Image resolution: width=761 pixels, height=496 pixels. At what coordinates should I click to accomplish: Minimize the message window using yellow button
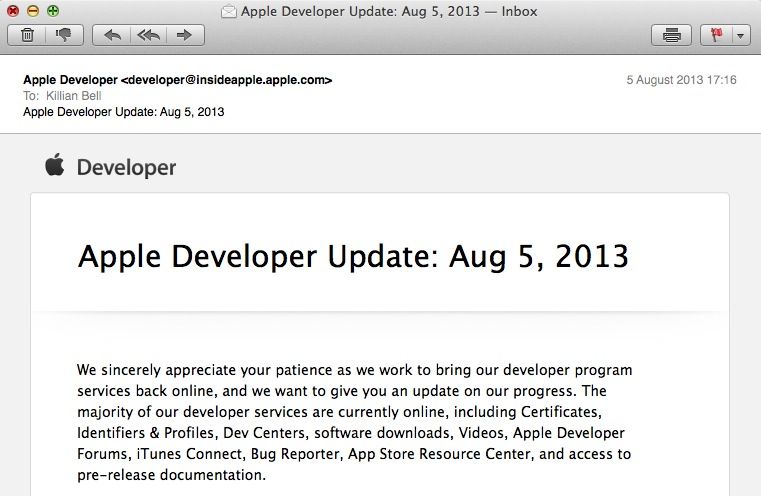click(x=33, y=12)
